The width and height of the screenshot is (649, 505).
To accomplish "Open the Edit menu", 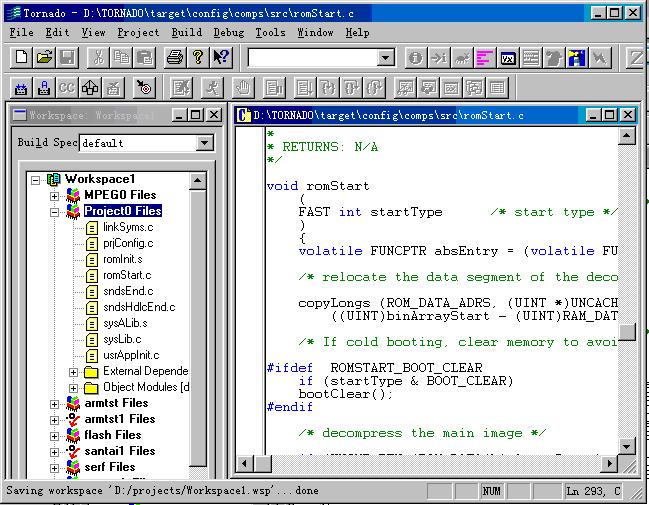I will (57, 32).
